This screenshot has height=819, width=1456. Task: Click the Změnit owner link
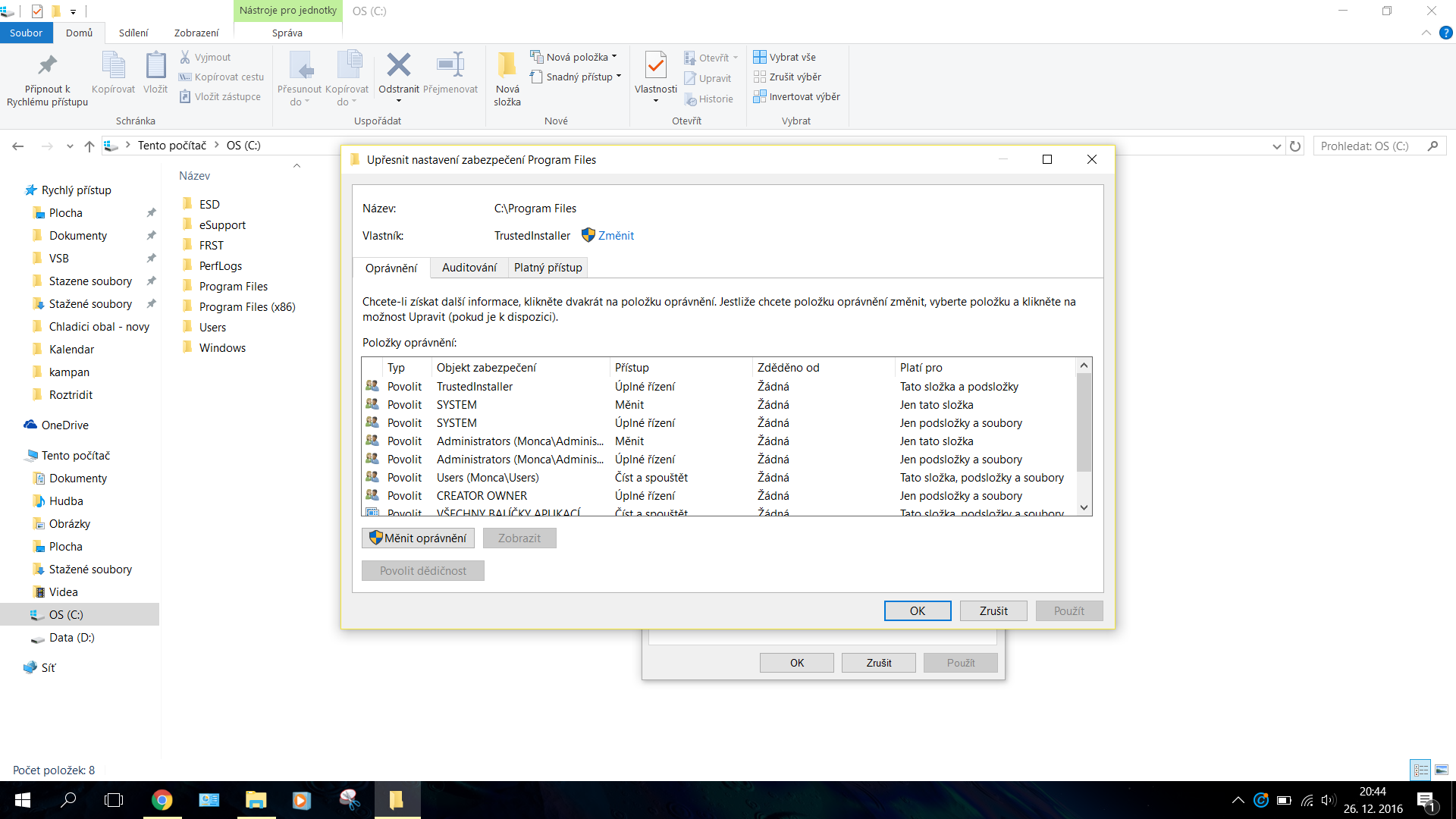coord(616,236)
